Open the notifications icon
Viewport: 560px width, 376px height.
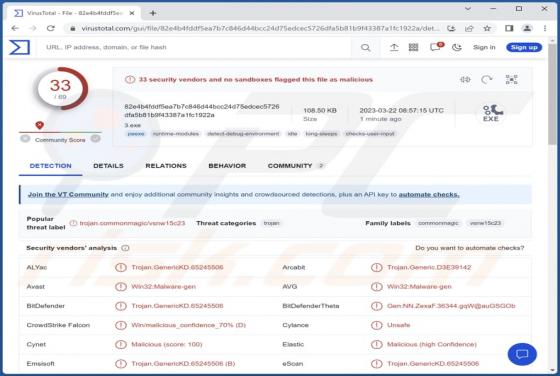point(436,47)
